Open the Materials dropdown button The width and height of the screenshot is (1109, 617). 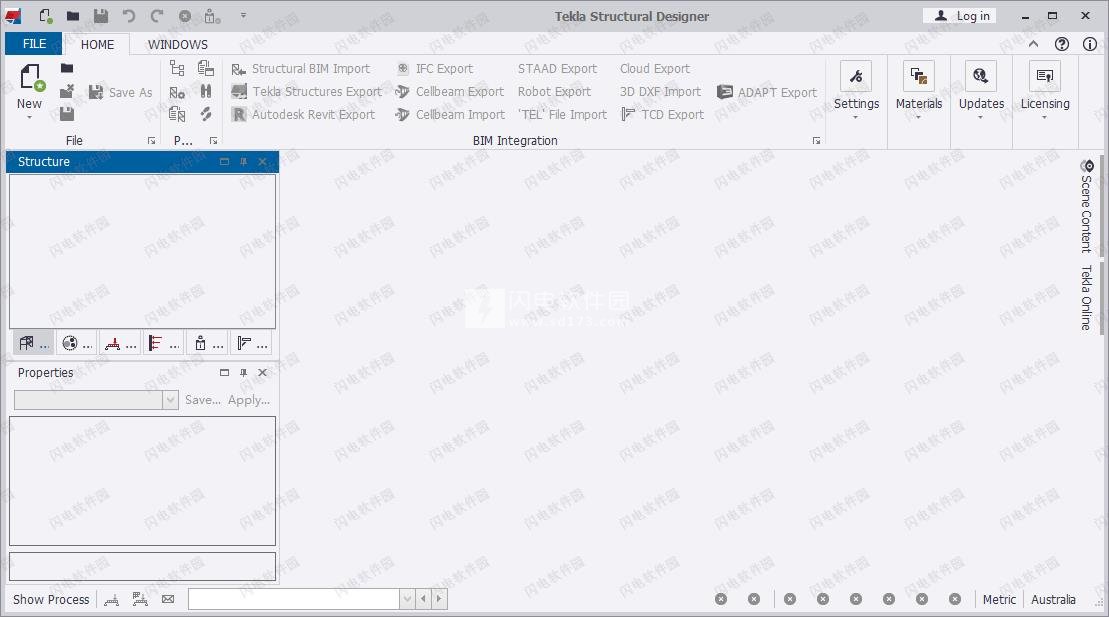pyautogui.click(x=919, y=91)
